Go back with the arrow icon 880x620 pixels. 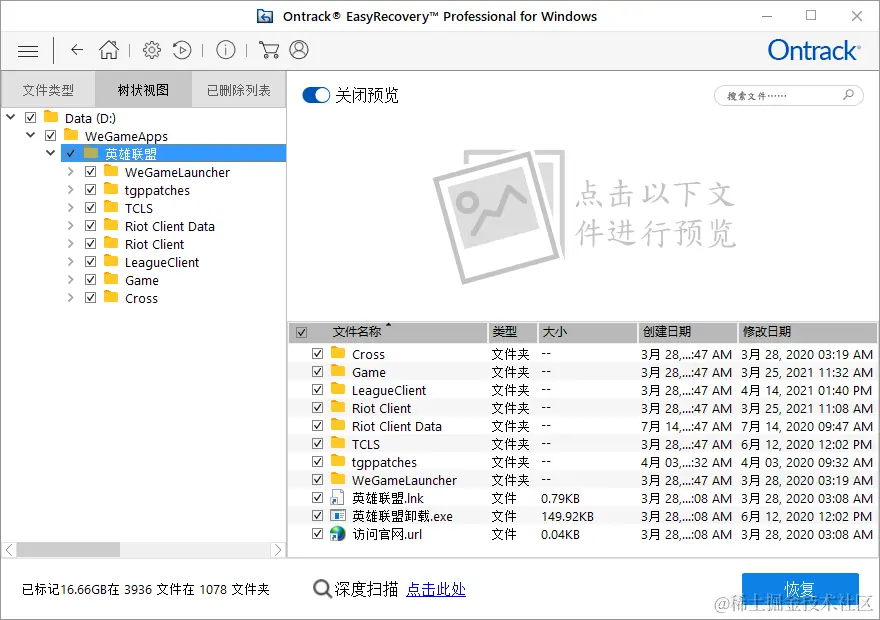[x=77, y=50]
